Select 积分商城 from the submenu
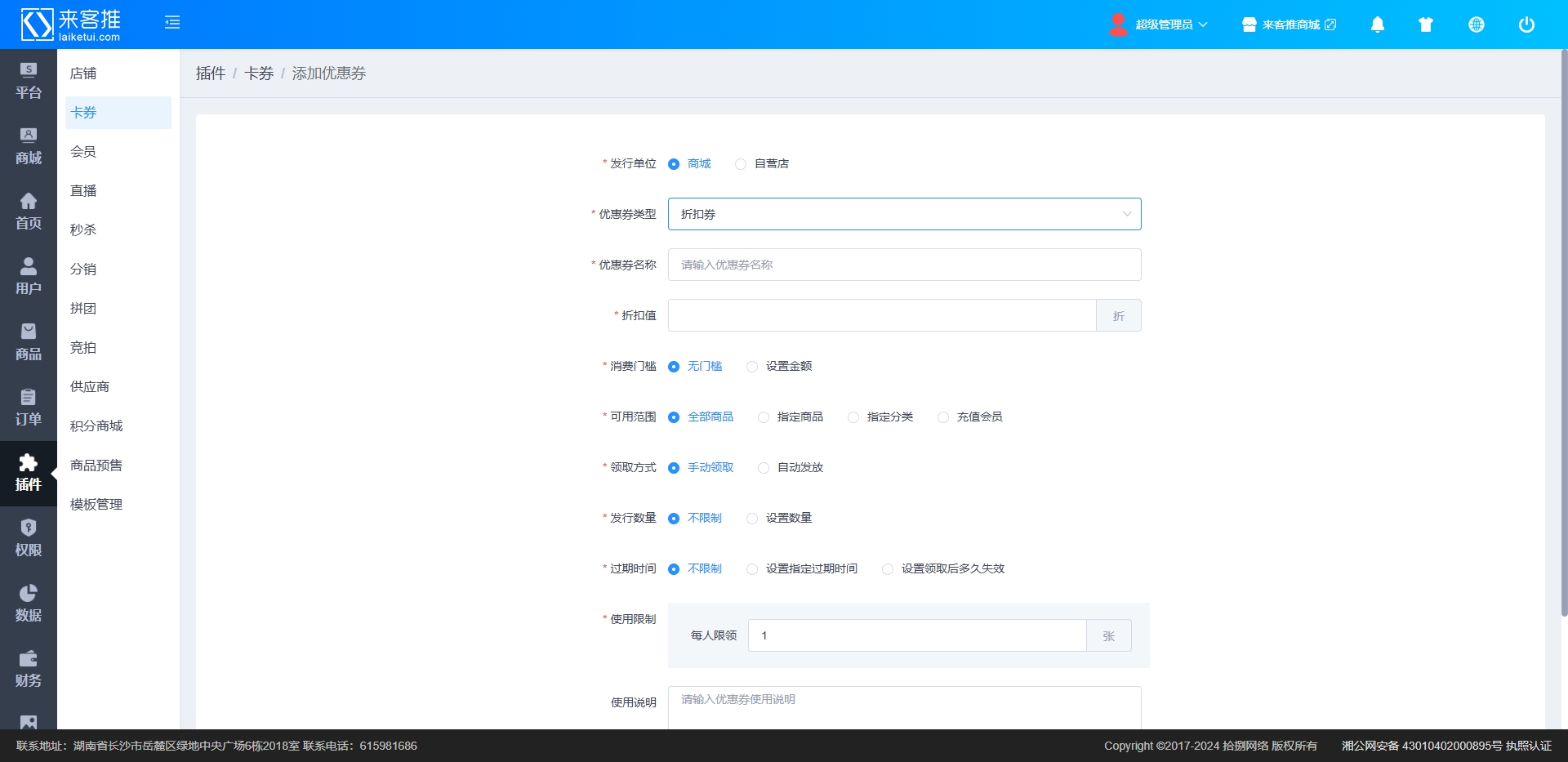The height and width of the screenshot is (762, 1568). pos(96,426)
